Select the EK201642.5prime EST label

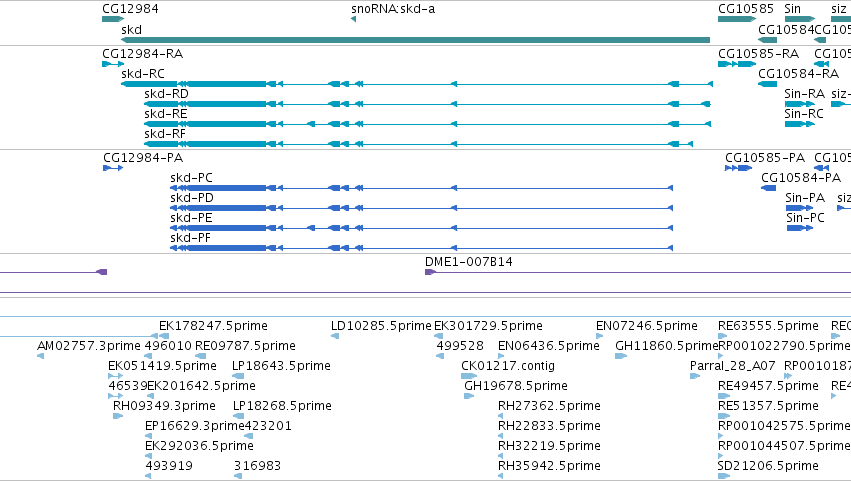(x=201, y=387)
